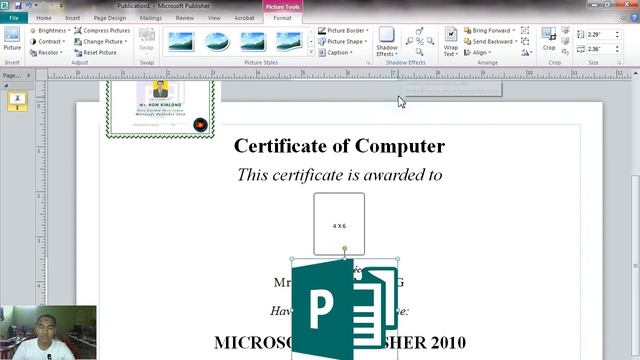
Task: Click the Group objects icon
Action: [x=525, y=31]
